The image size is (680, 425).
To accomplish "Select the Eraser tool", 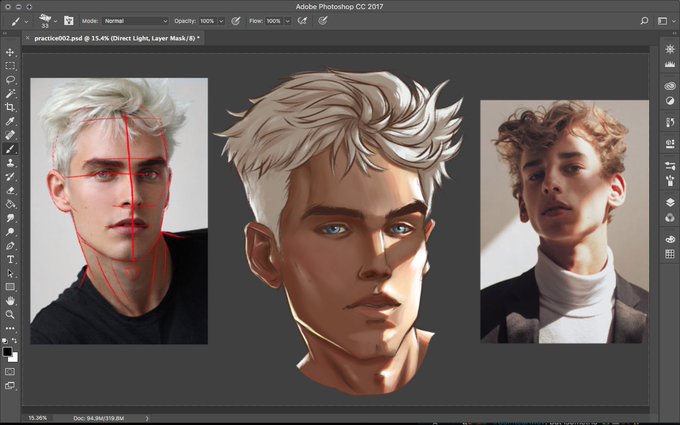I will coord(10,190).
